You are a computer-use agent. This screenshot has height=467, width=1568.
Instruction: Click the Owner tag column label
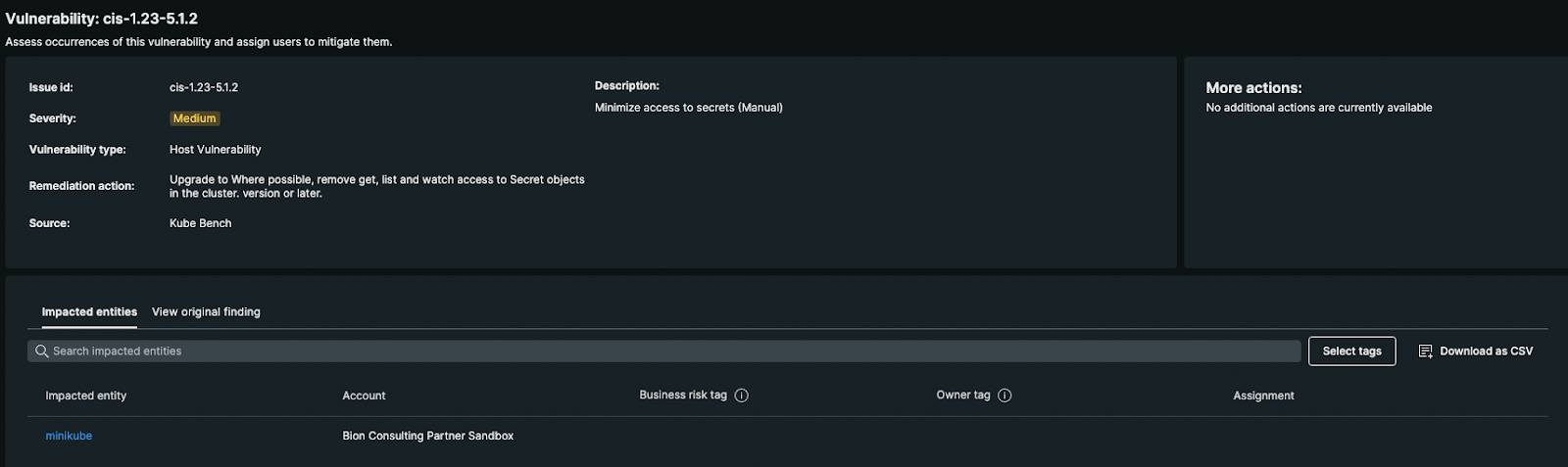pyautogui.click(x=963, y=396)
